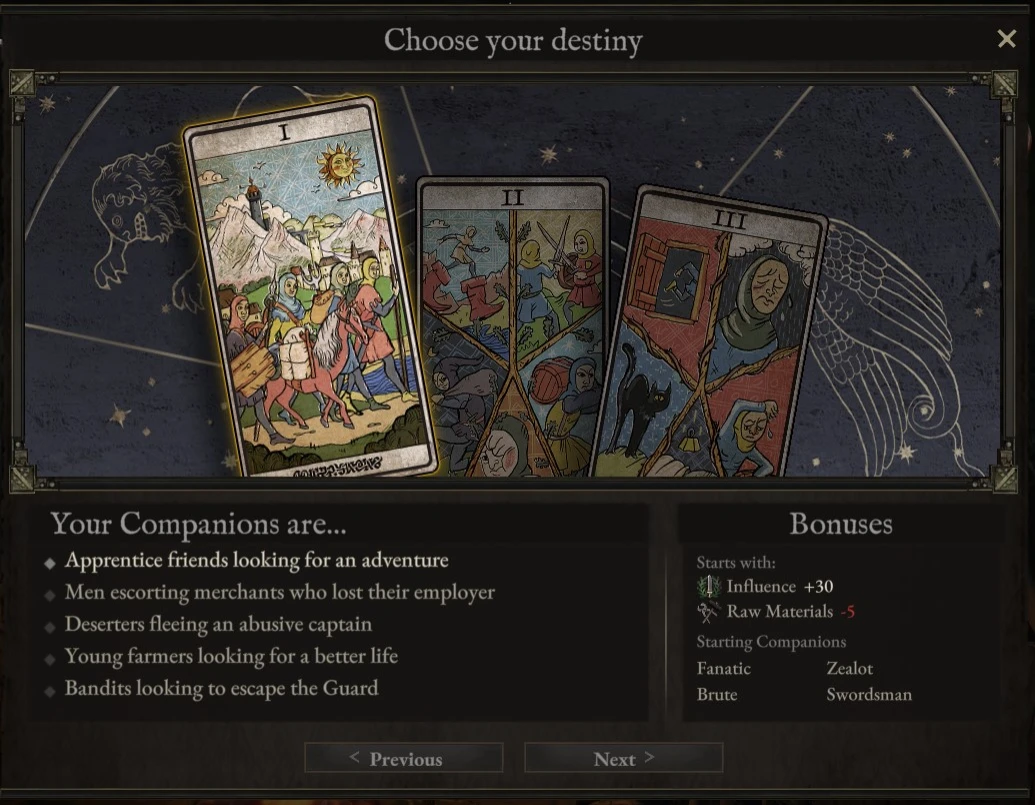This screenshot has height=805, width=1035.
Task: Choose Deserters fleeing an abusive captain
Action: (x=218, y=624)
